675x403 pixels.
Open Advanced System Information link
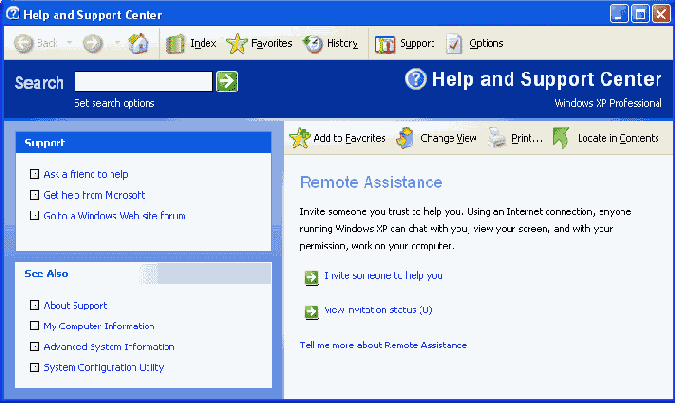tap(109, 347)
